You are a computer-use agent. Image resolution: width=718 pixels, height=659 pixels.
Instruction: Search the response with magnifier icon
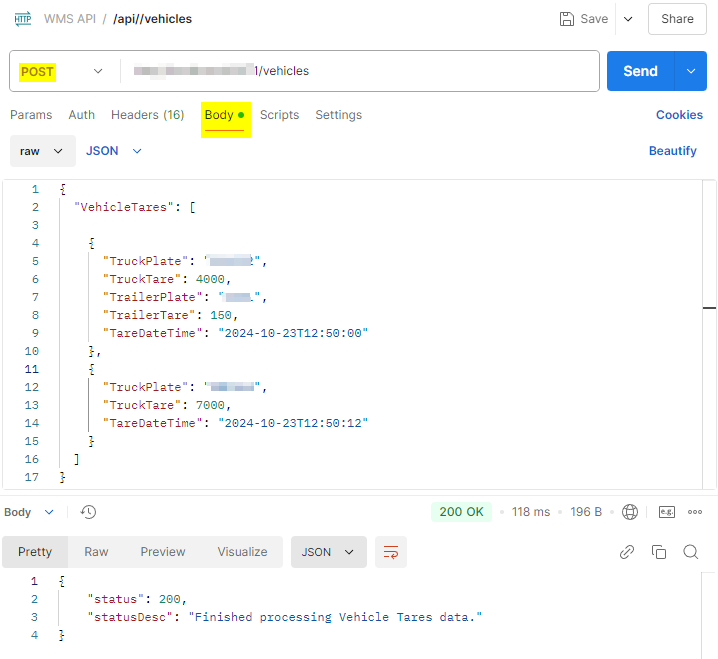691,552
